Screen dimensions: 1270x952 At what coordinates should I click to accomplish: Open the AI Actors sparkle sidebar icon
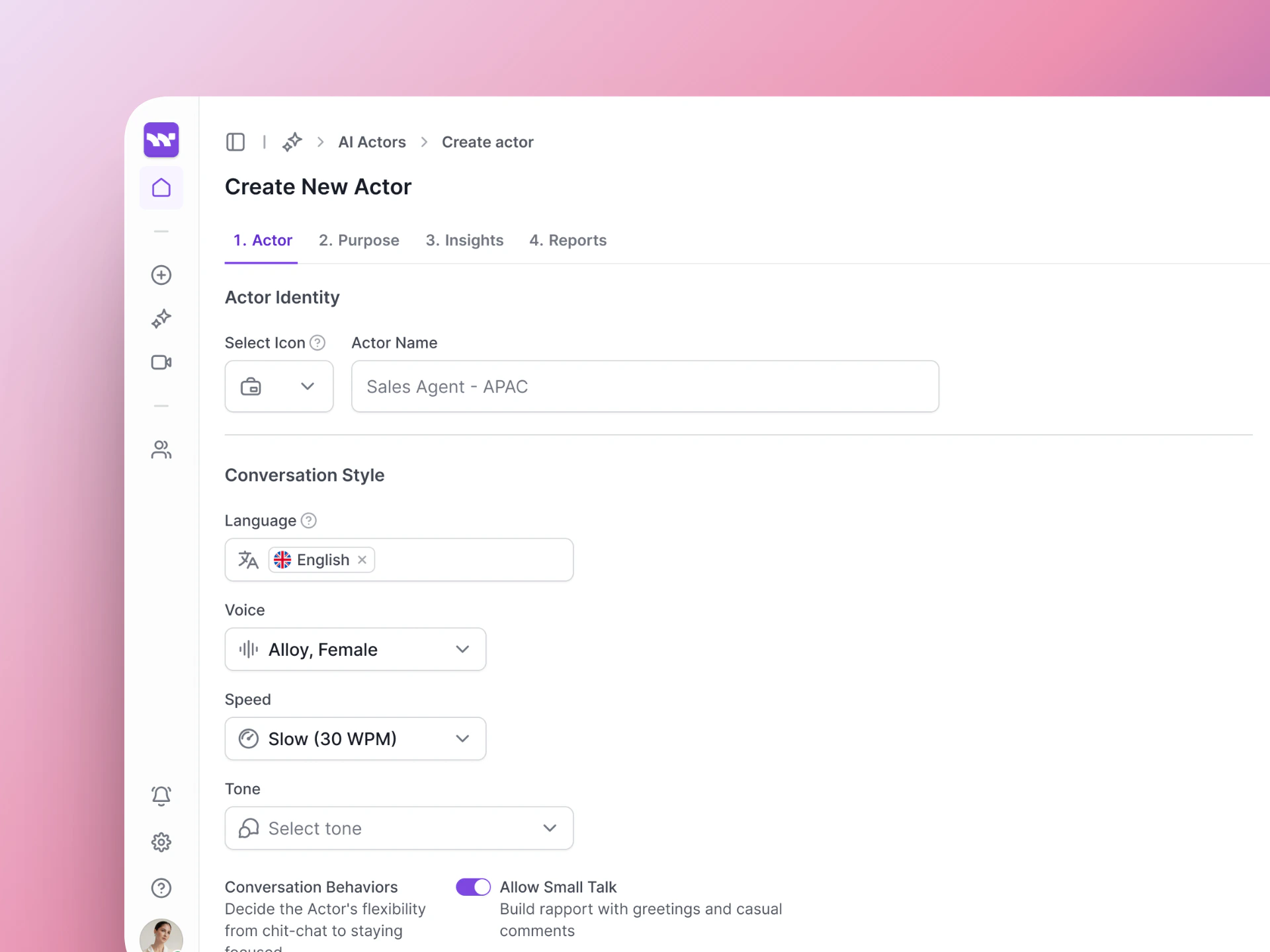pos(161,319)
